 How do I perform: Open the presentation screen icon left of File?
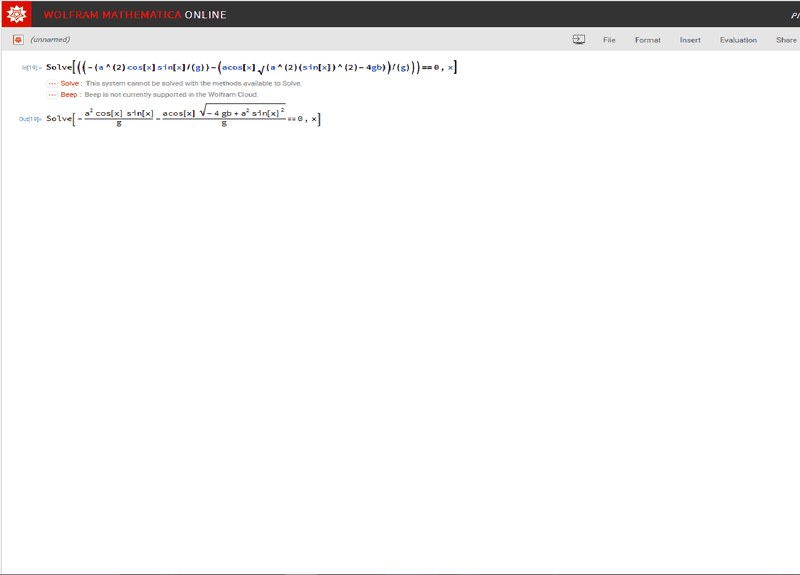tap(579, 40)
